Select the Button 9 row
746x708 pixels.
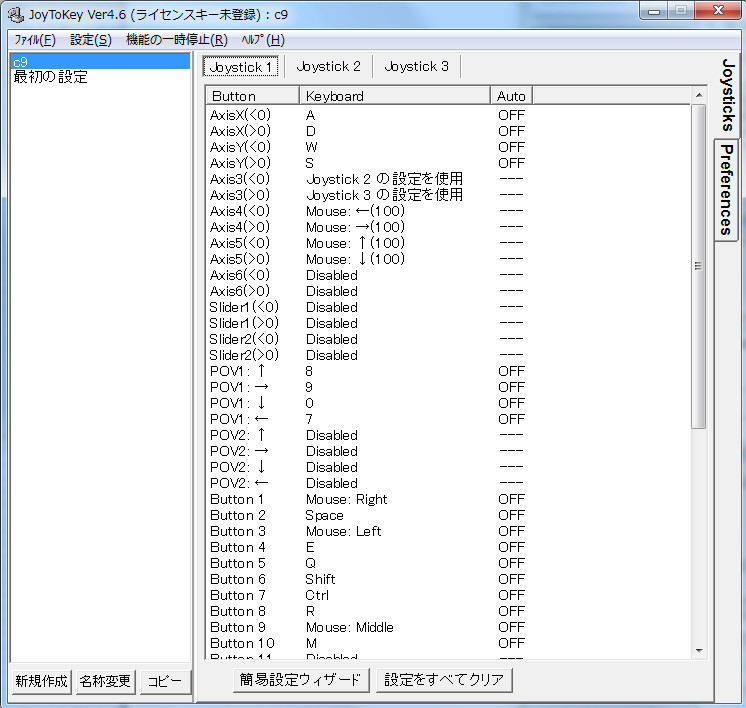449,628
